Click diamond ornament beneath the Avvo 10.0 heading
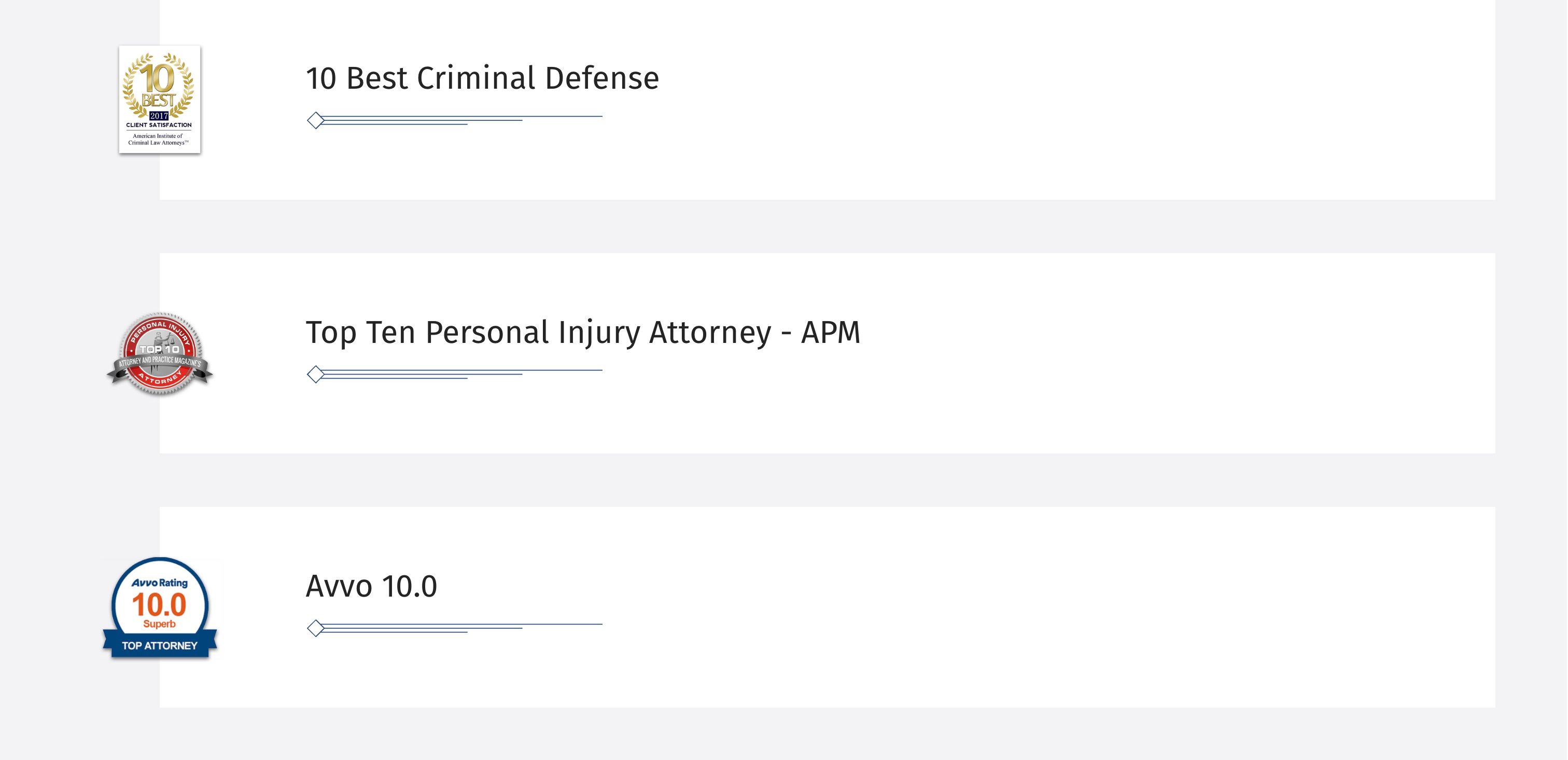Viewport: 1568px width, 760px height. (315, 628)
